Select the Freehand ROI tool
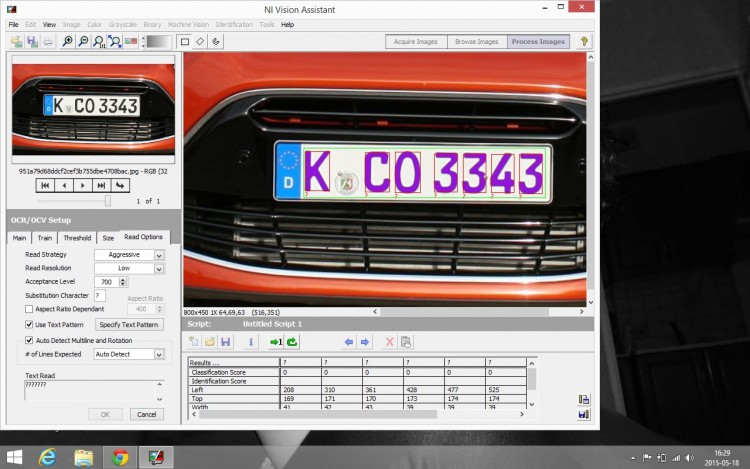 coord(216,42)
